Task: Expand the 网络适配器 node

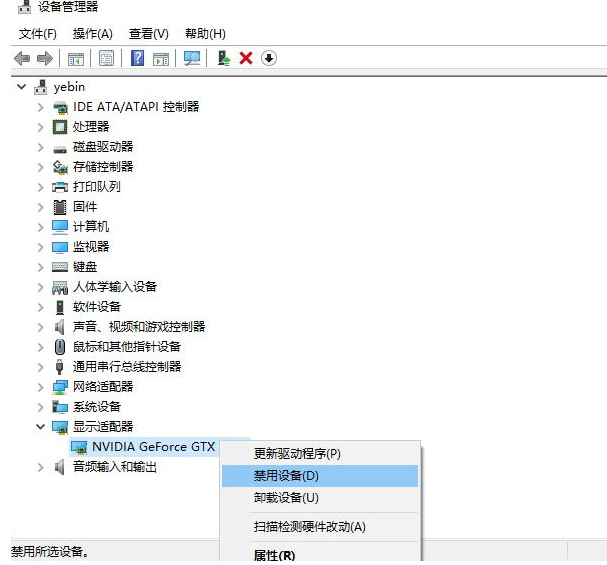Action: 40,387
